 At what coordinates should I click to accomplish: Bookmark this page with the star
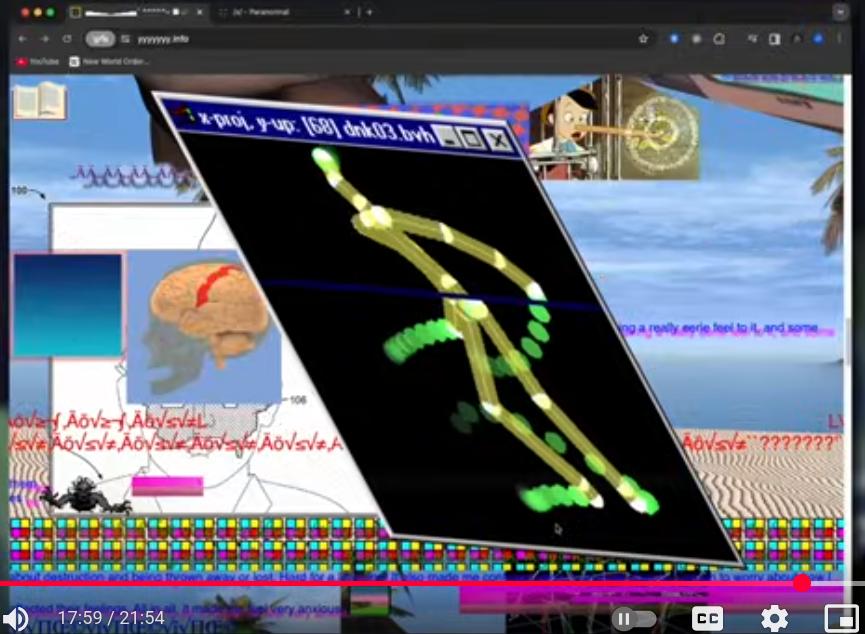coord(643,39)
